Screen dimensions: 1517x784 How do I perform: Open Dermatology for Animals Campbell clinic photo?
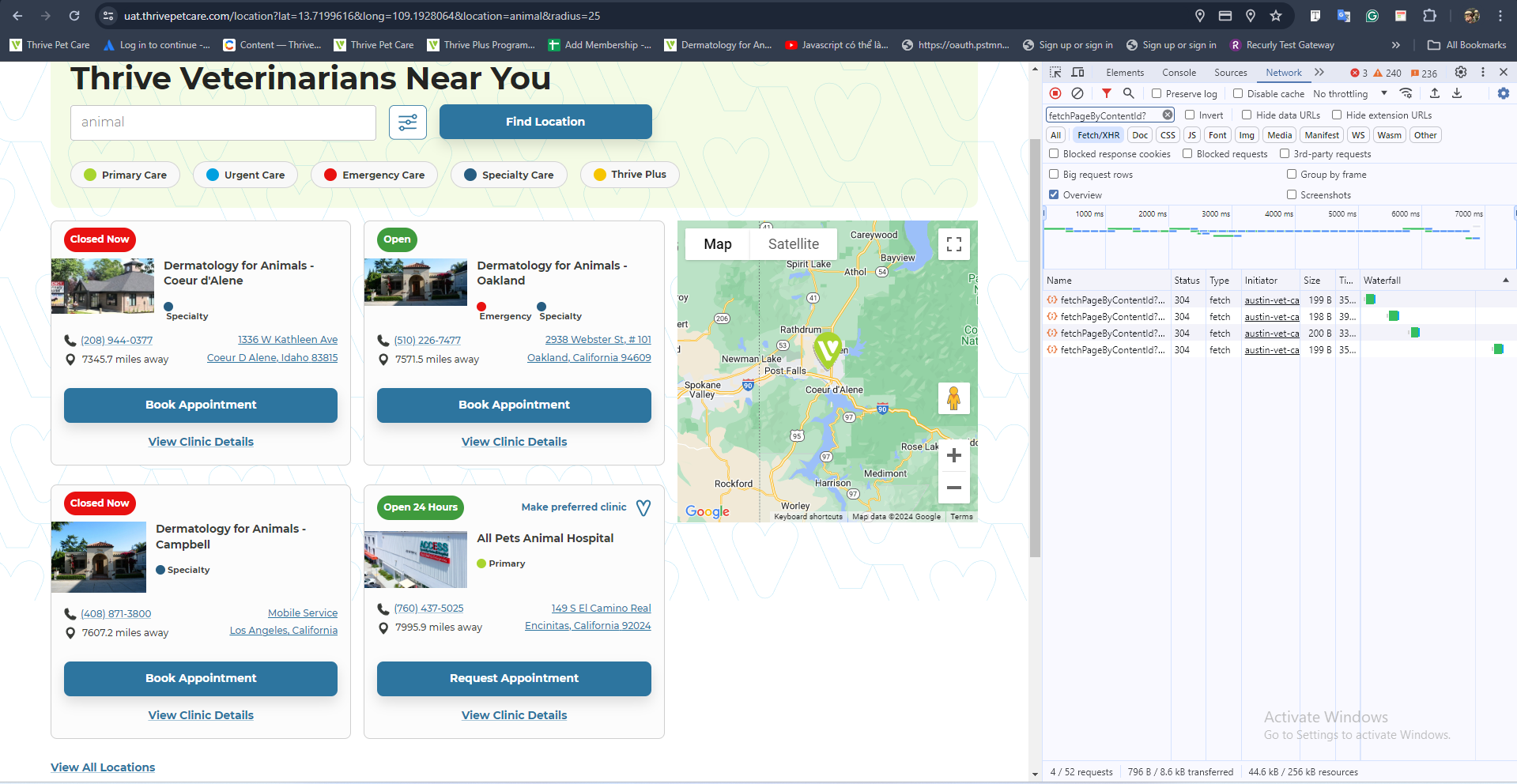[99, 557]
